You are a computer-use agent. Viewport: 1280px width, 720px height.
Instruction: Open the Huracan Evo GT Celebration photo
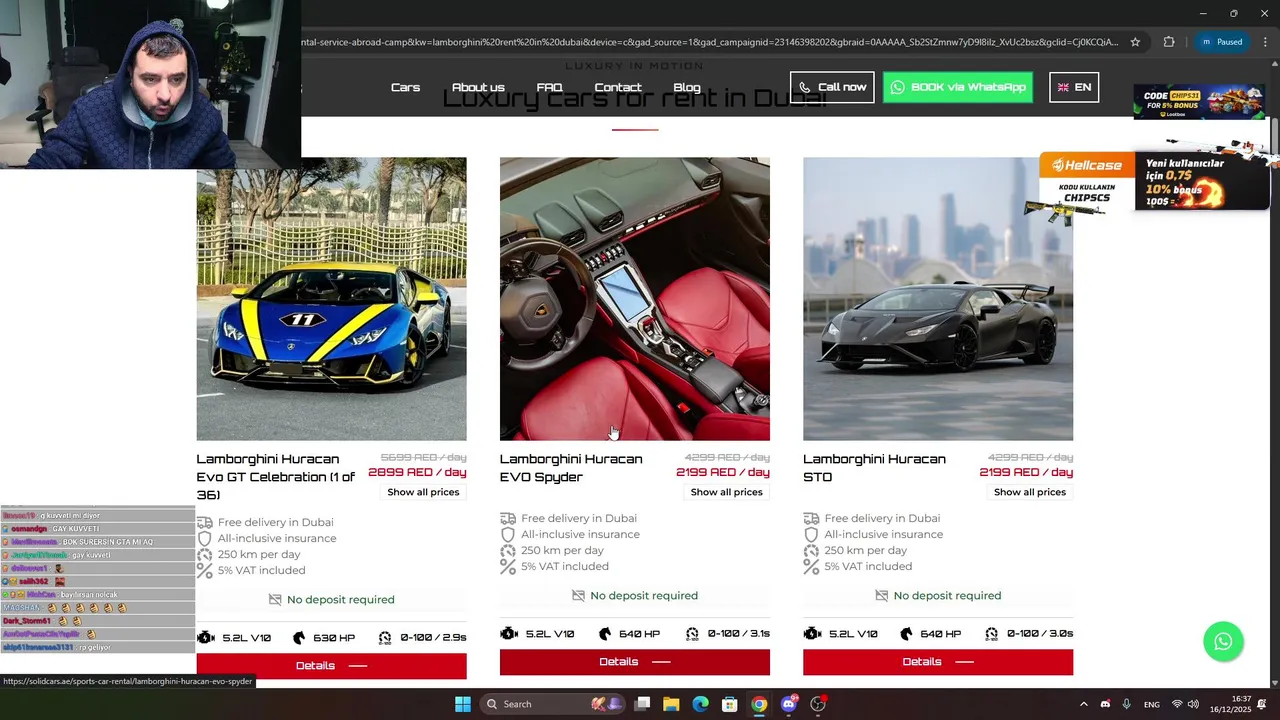click(331, 299)
